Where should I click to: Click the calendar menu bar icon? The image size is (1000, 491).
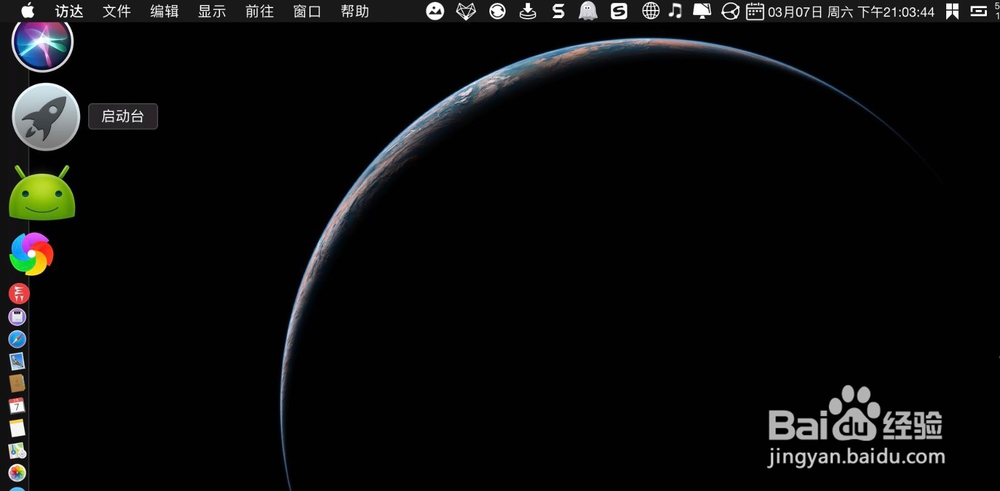(x=755, y=11)
